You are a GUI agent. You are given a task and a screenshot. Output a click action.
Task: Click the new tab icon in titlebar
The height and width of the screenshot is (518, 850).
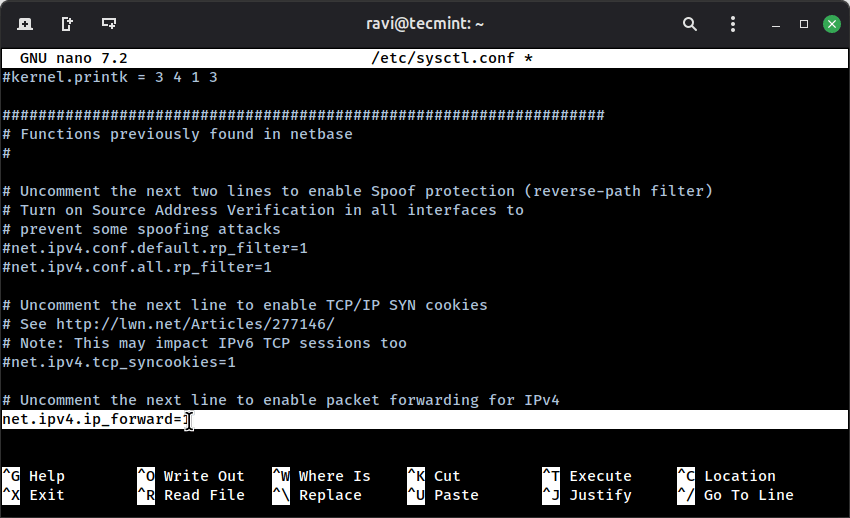[24, 23]
